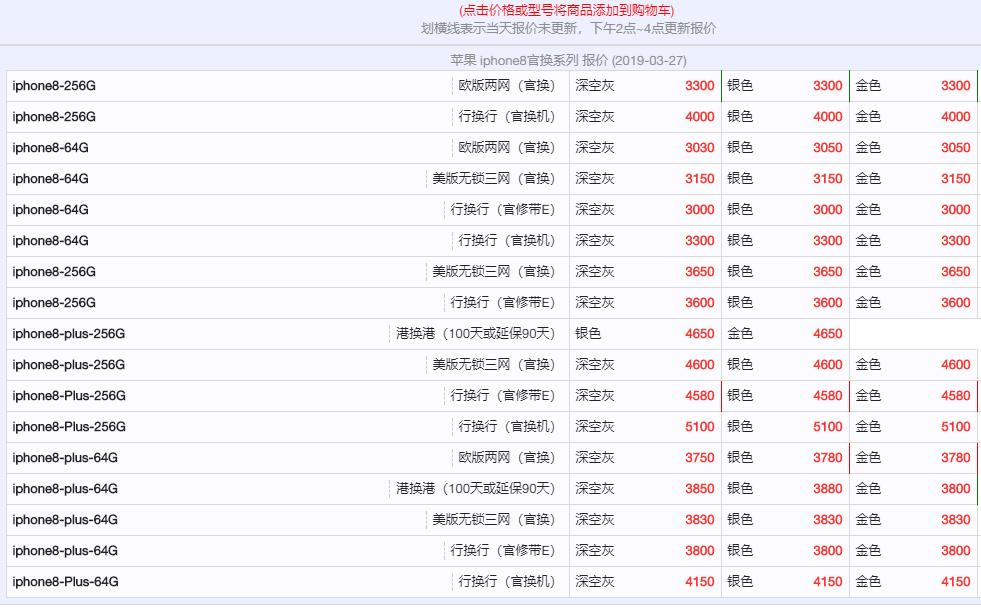Select gold 4150 price for iphone8-Plus-64G
Screen dimensions: 981x608
[x=955, y=582]
